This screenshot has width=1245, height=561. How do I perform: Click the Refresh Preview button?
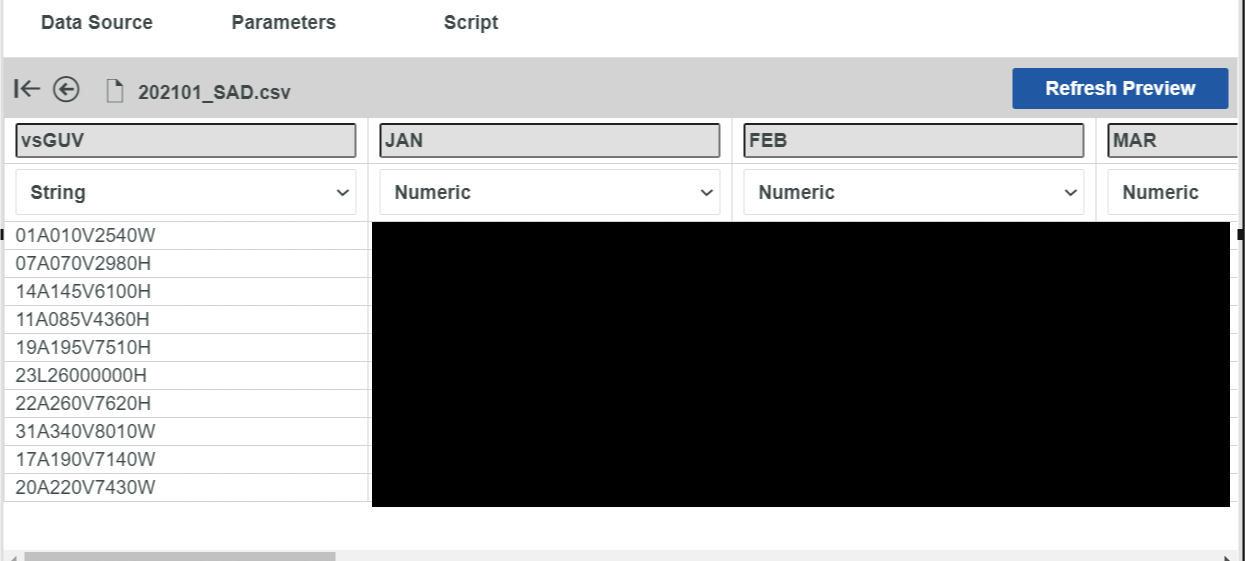(1120, 88)
